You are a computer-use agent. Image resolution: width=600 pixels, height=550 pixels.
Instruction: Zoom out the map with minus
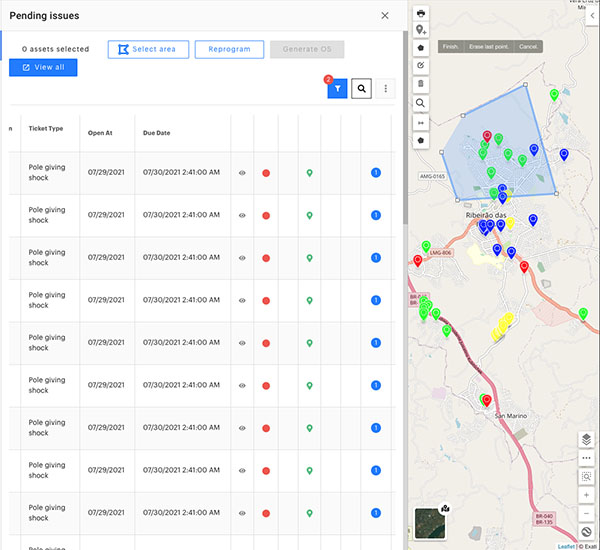pos(586,513)
